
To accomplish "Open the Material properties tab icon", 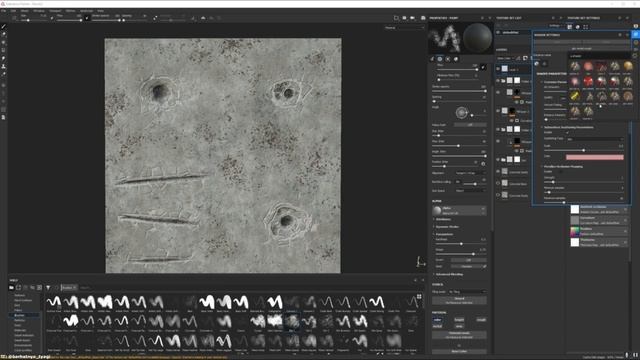I will pos(456,59).
